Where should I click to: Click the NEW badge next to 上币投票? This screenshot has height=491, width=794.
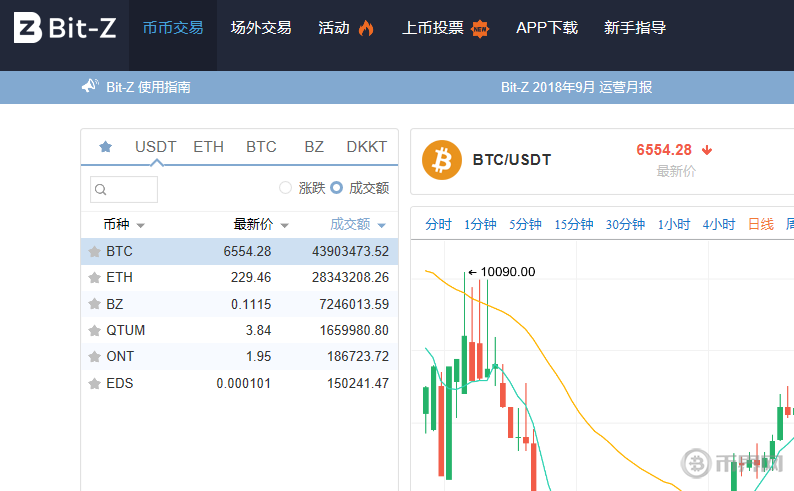480,29
